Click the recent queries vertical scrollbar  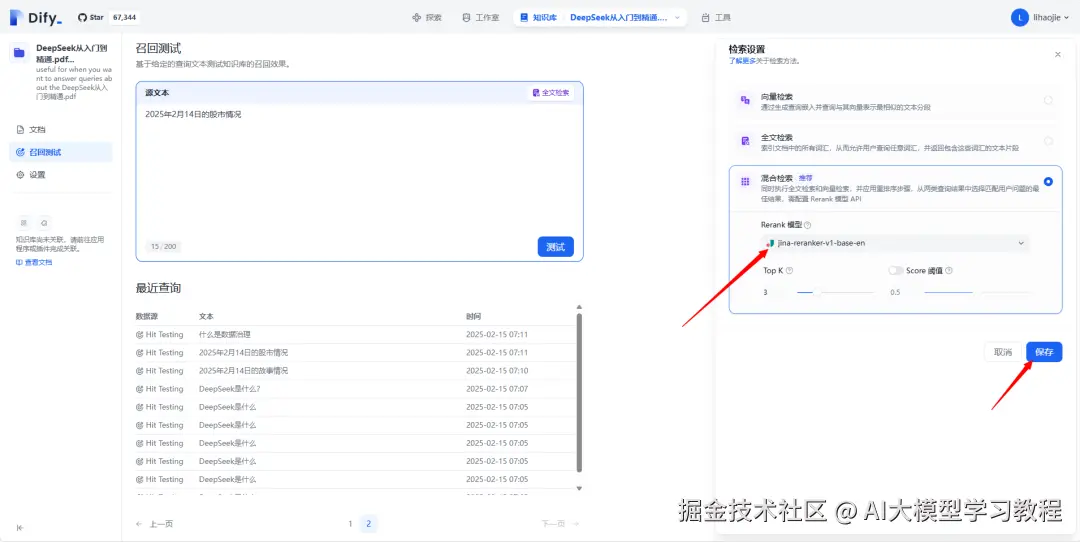[x=579, y=393]
